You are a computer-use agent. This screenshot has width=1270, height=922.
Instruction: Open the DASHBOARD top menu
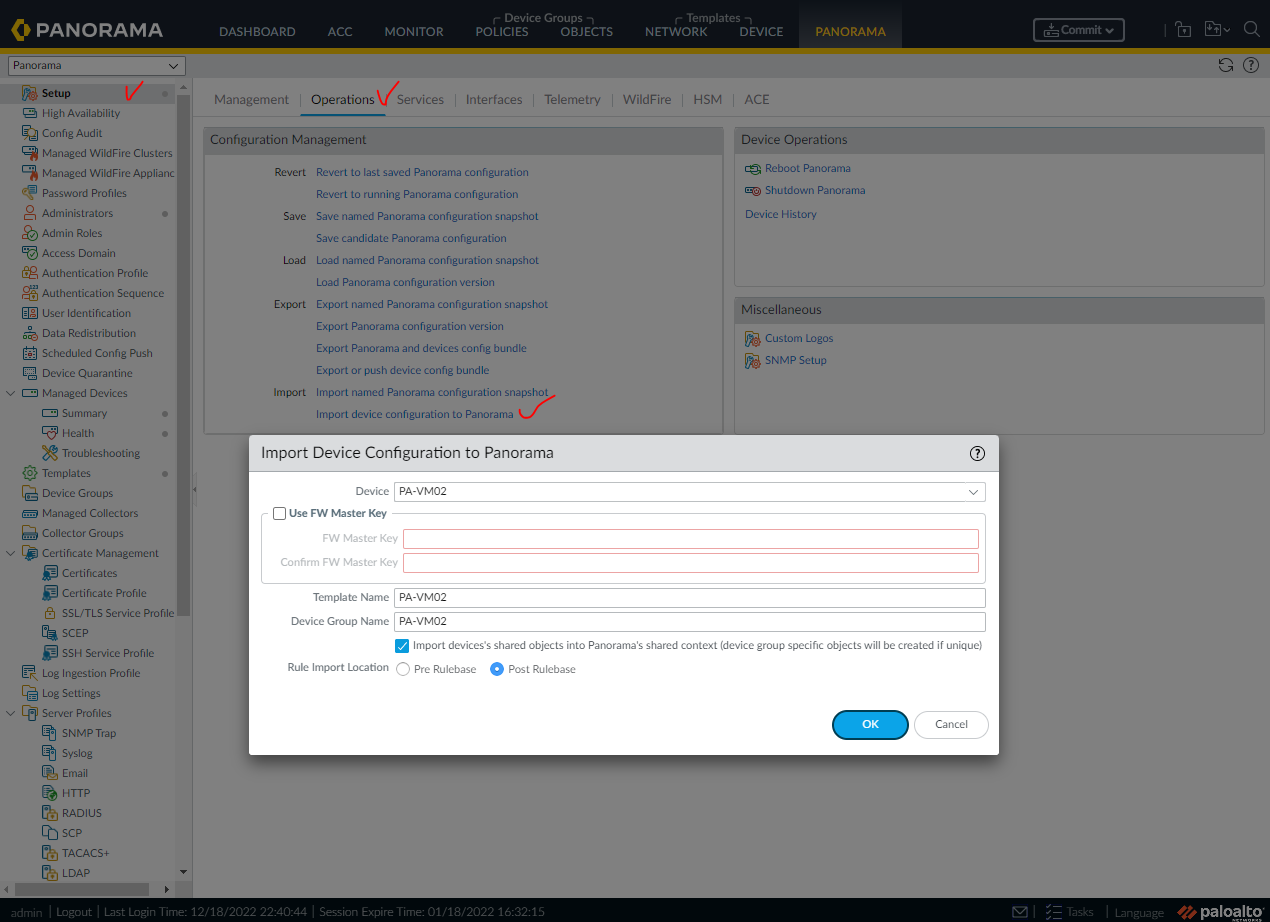tap(257, 31)
